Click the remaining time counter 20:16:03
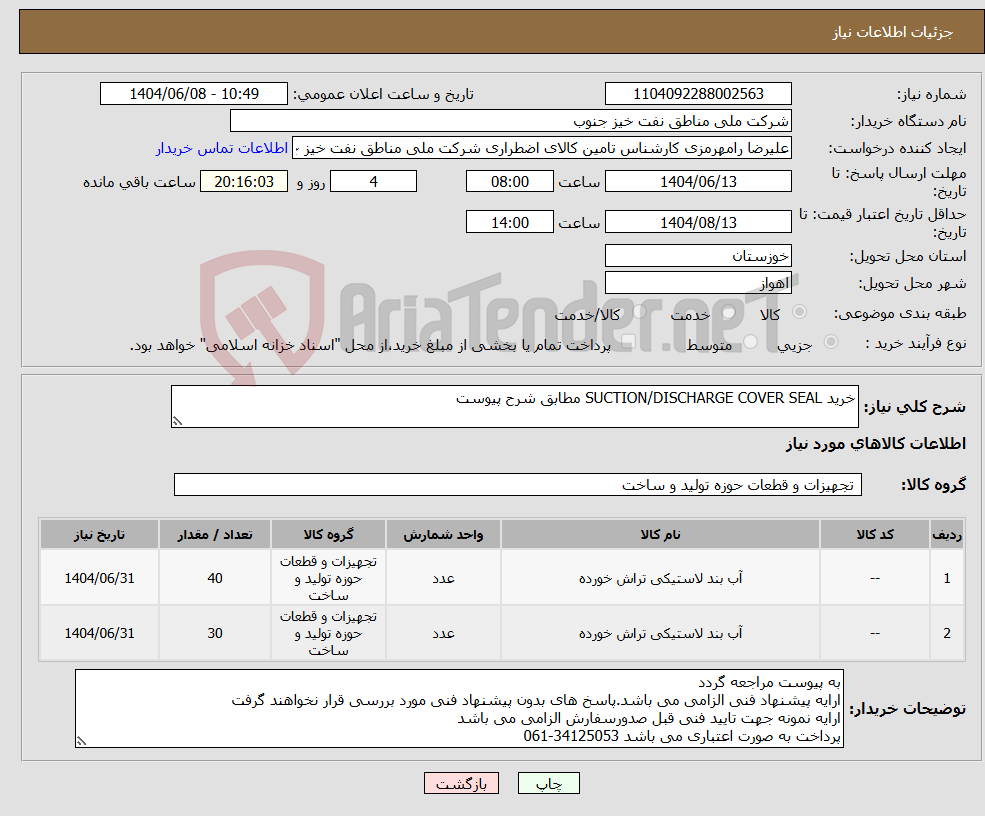The image size is (985, 816). point(244,181)
